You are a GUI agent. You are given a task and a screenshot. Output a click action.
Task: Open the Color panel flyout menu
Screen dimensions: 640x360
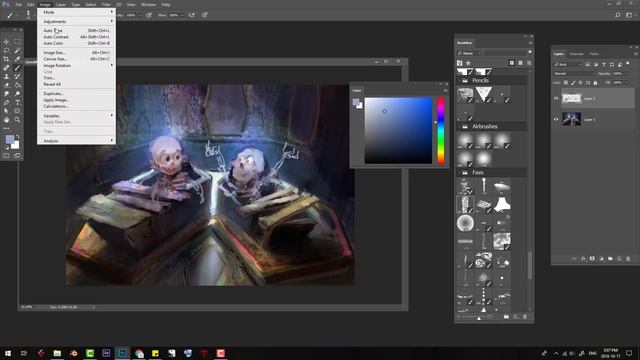445,91
